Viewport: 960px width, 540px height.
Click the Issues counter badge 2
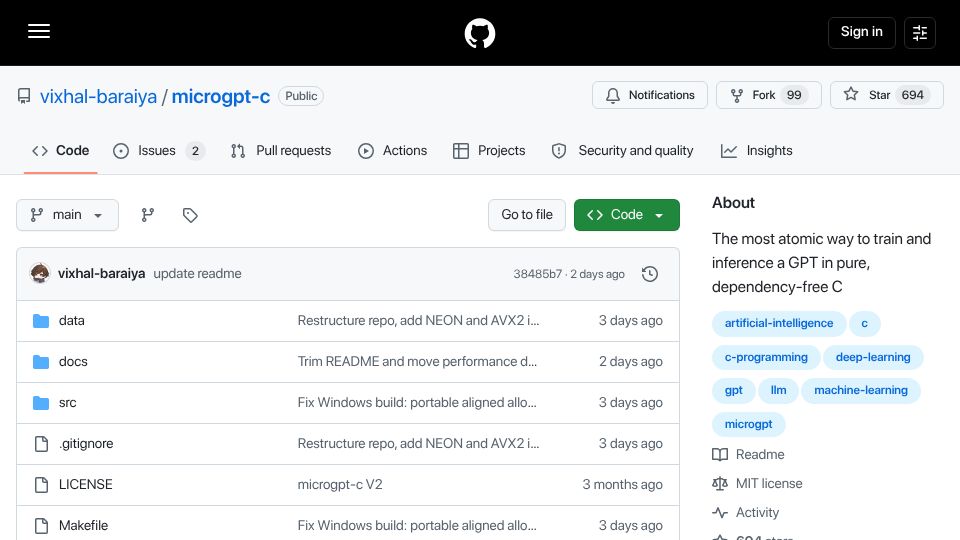tap(195, 151)
